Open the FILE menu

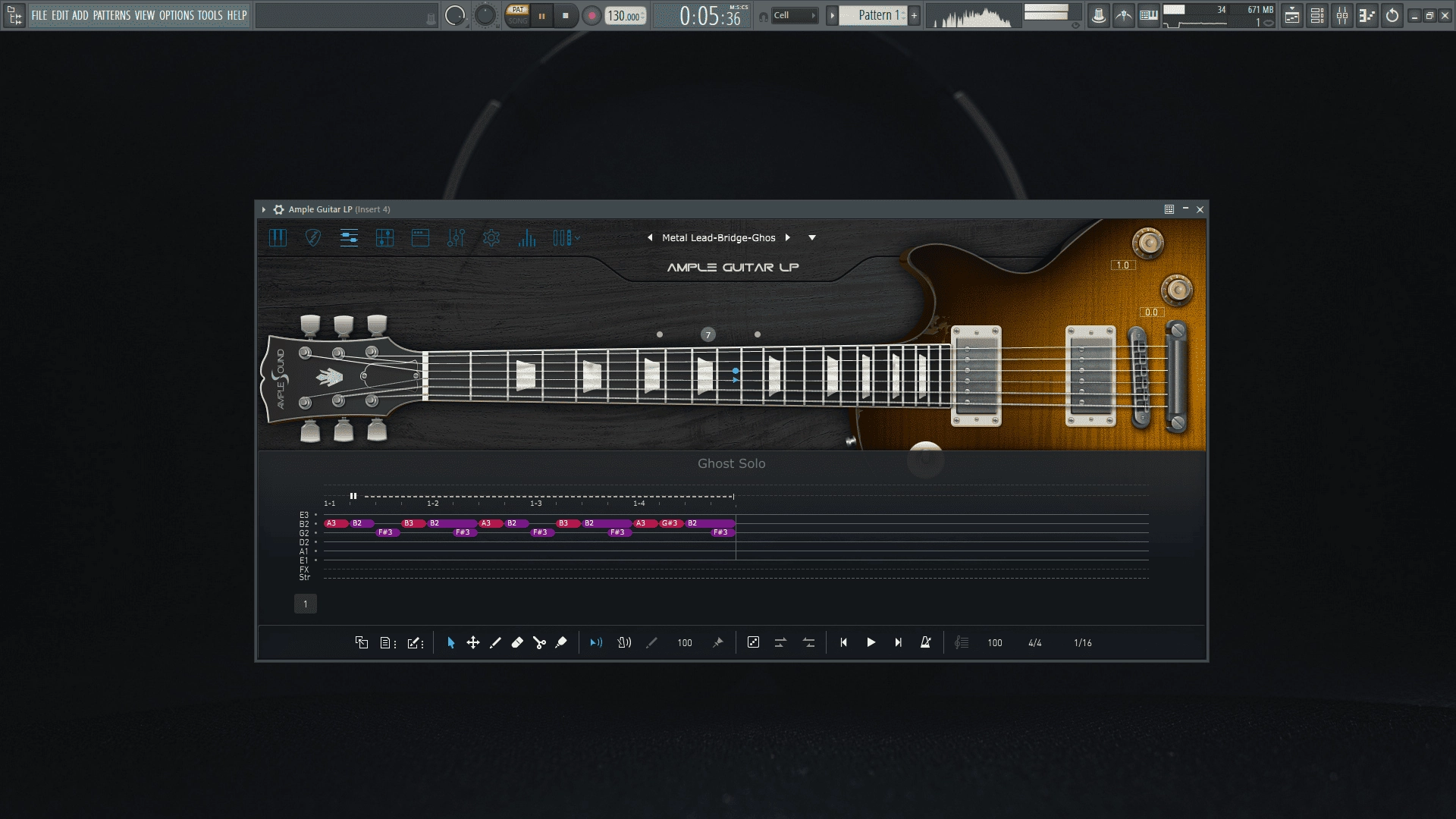coord(39,15)
